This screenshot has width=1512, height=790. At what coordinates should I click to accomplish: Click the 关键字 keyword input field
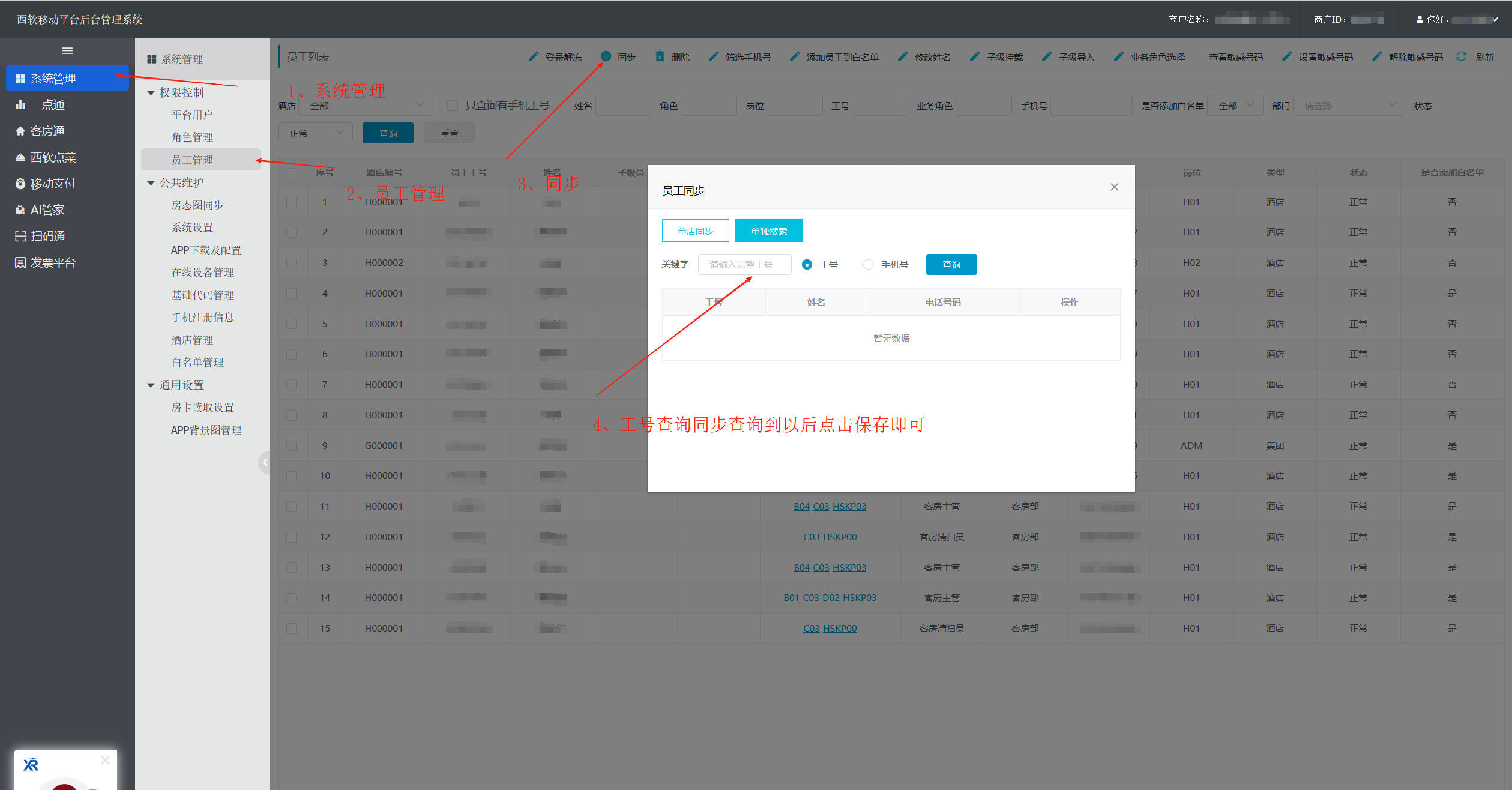coord(744,264)
